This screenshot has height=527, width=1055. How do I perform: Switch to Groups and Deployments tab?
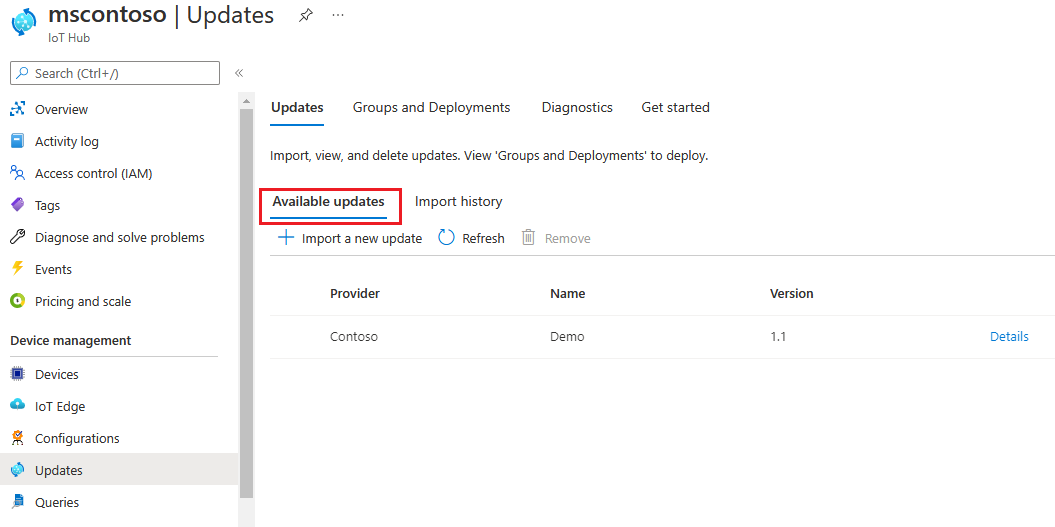point(431,108)
